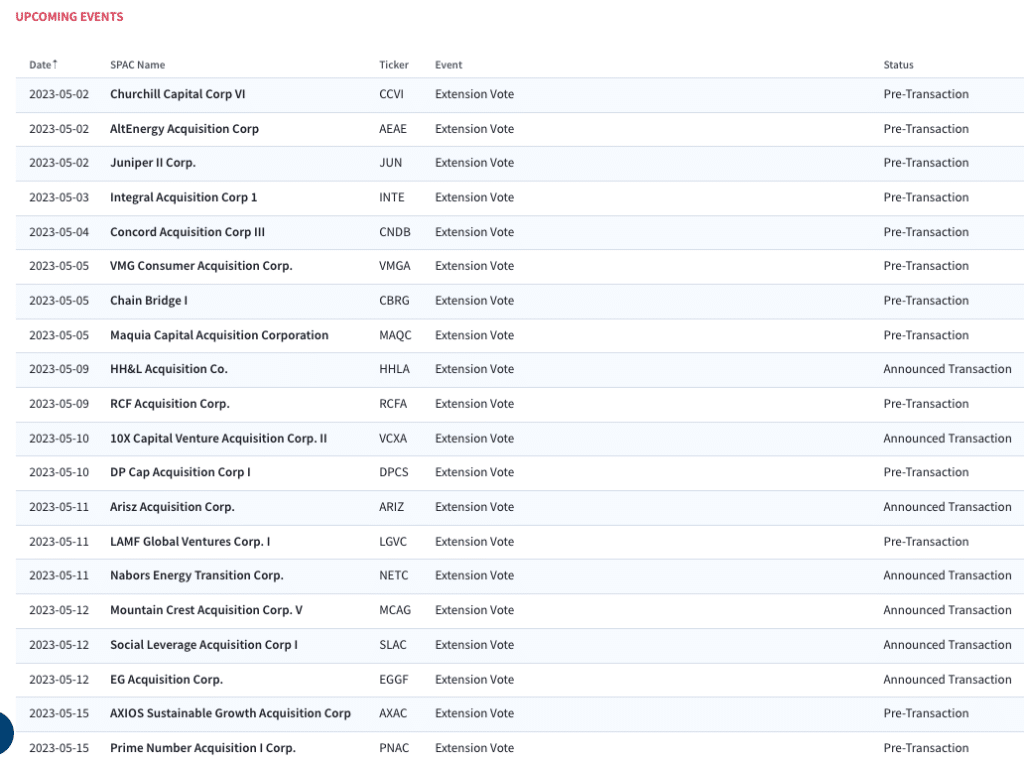Open VMG Consumer Acquisition Corp.
1024x762 pixels.
(x=201, y=266)
